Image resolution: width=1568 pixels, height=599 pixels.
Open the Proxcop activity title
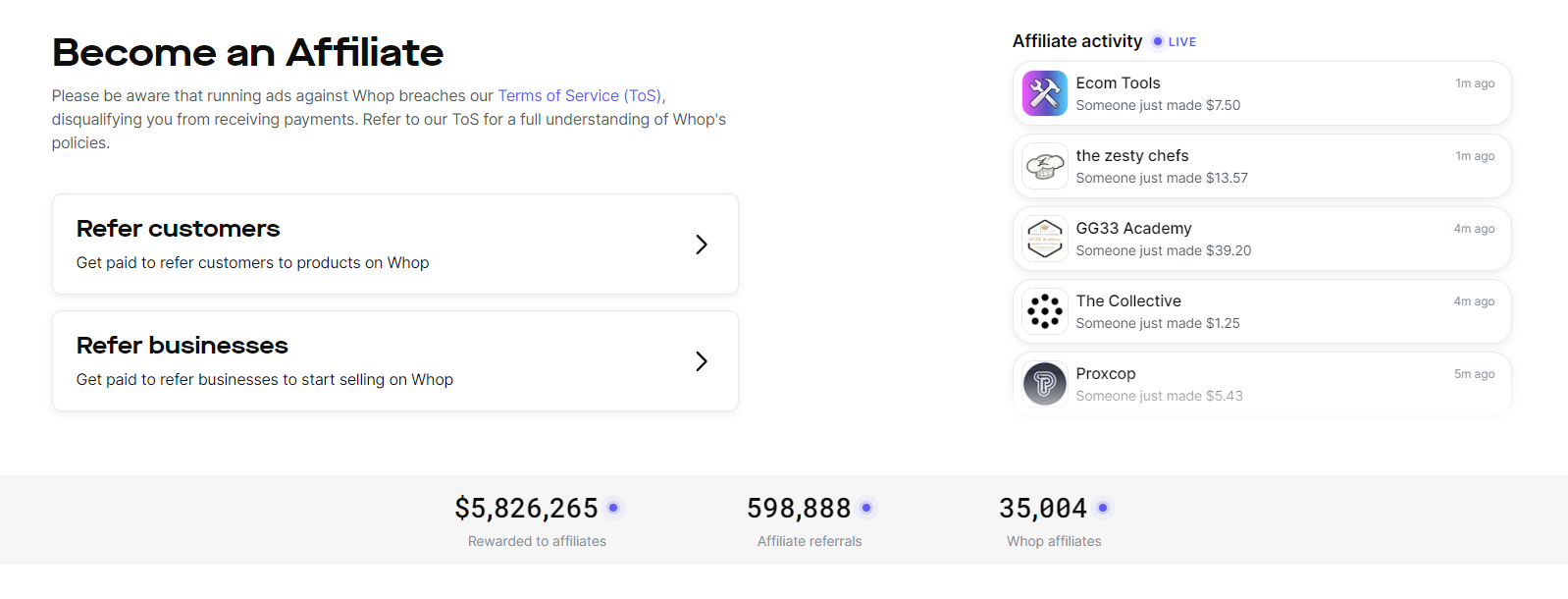tap(1106, 373)
